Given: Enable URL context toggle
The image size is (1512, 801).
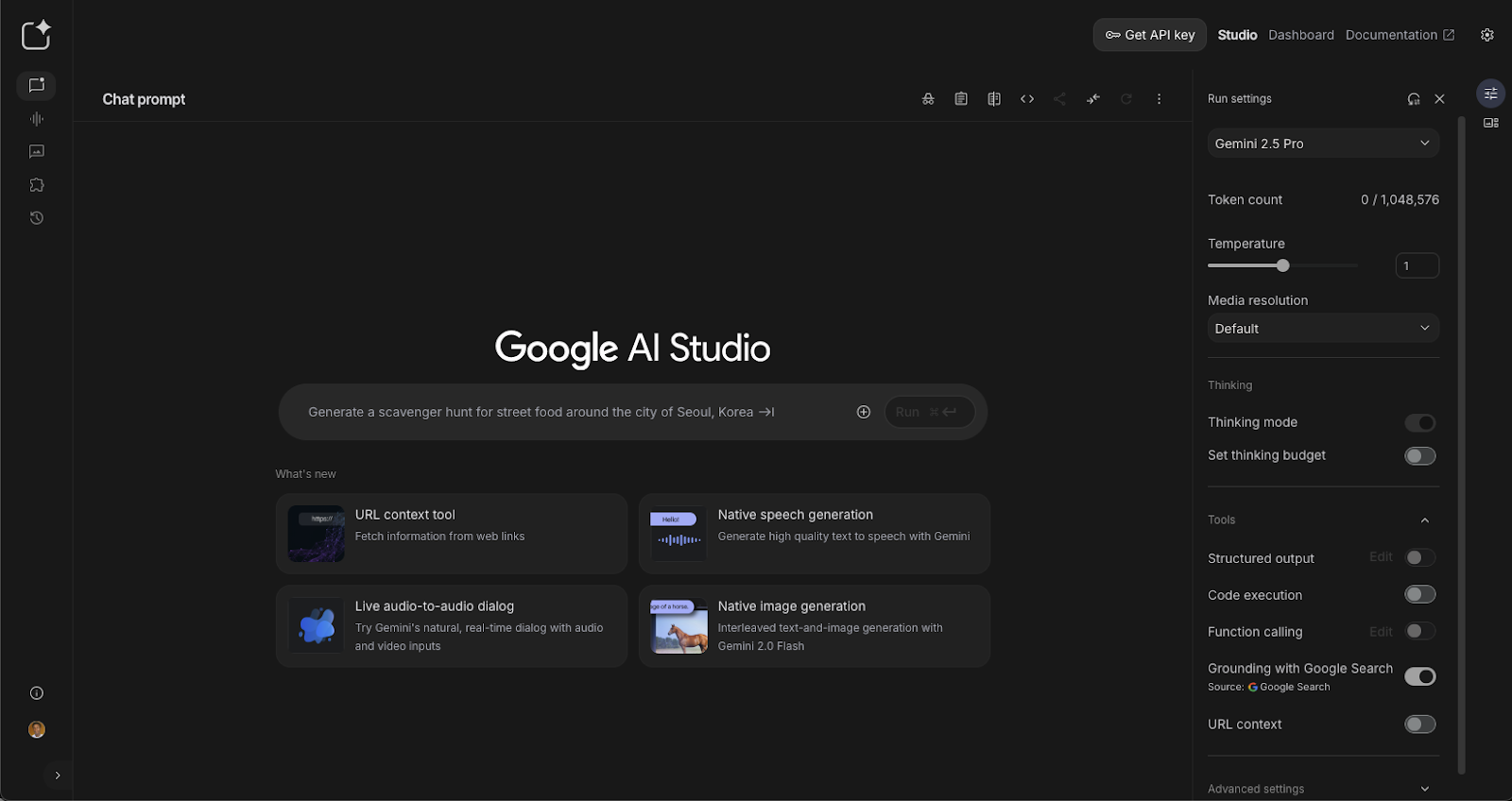Looking at the screenshot, I should pos(1419,724).
